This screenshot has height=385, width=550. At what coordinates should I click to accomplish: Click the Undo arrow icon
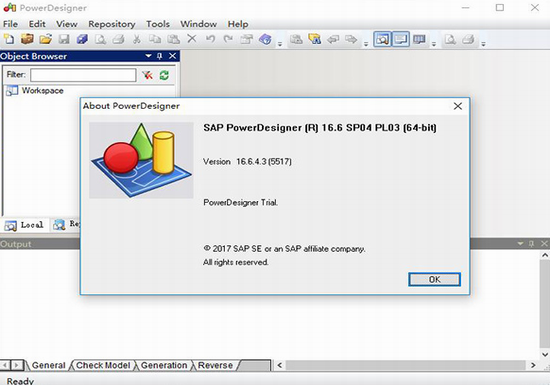pos(210,39)
